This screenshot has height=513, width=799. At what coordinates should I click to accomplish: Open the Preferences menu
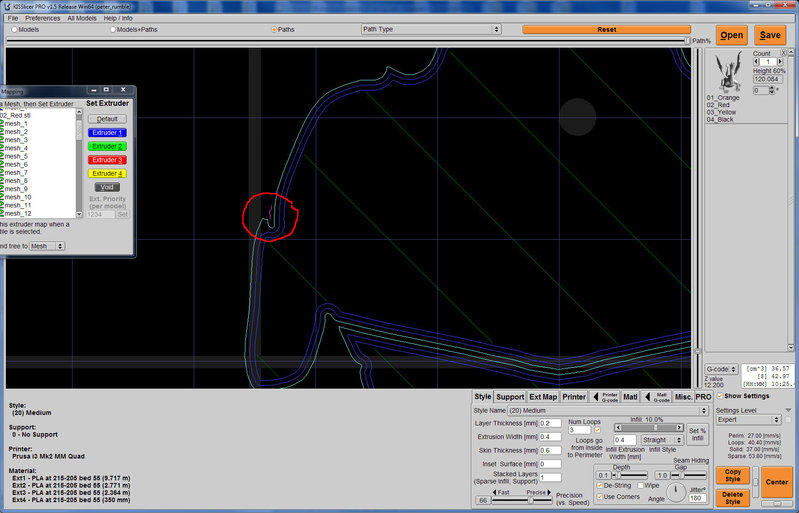pos(43,18)
